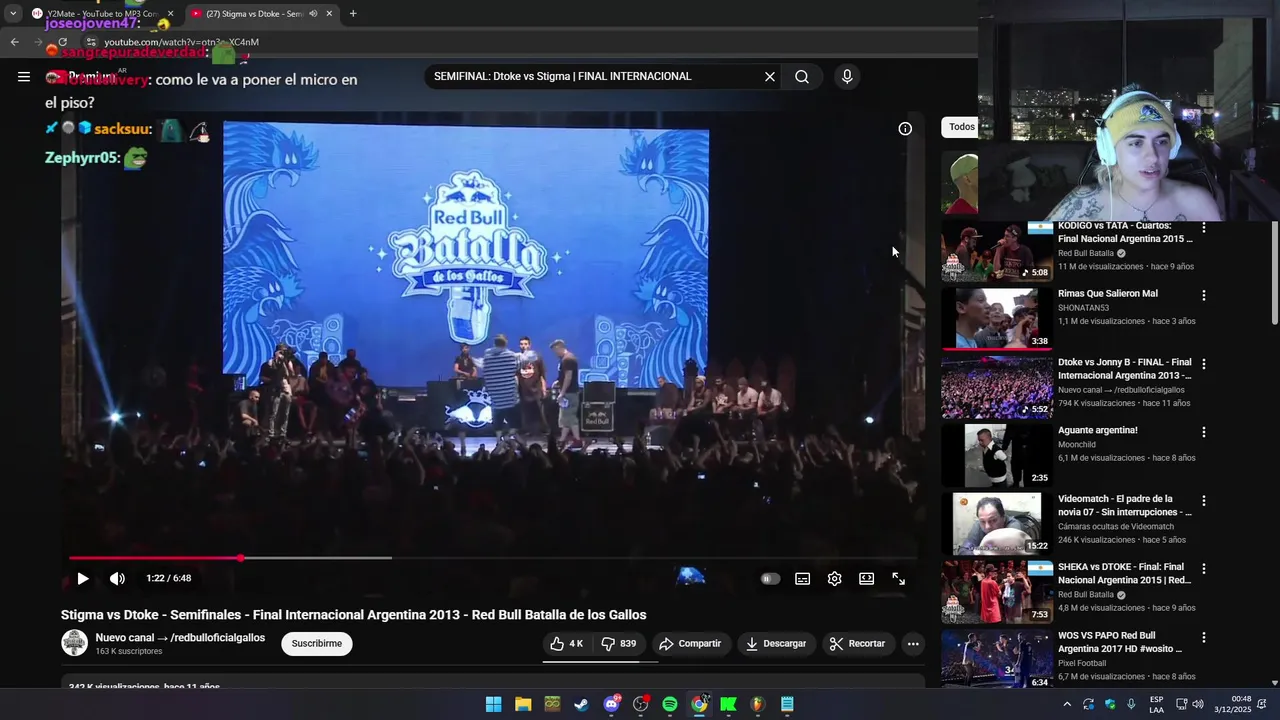
Task: Show video info card icon
Action: tap(905, 129)
